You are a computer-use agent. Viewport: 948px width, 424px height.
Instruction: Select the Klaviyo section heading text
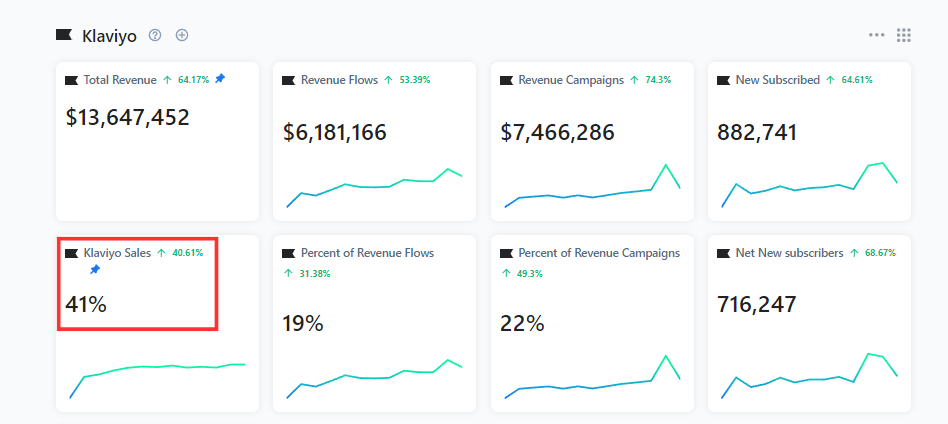(x=109, y=36)
